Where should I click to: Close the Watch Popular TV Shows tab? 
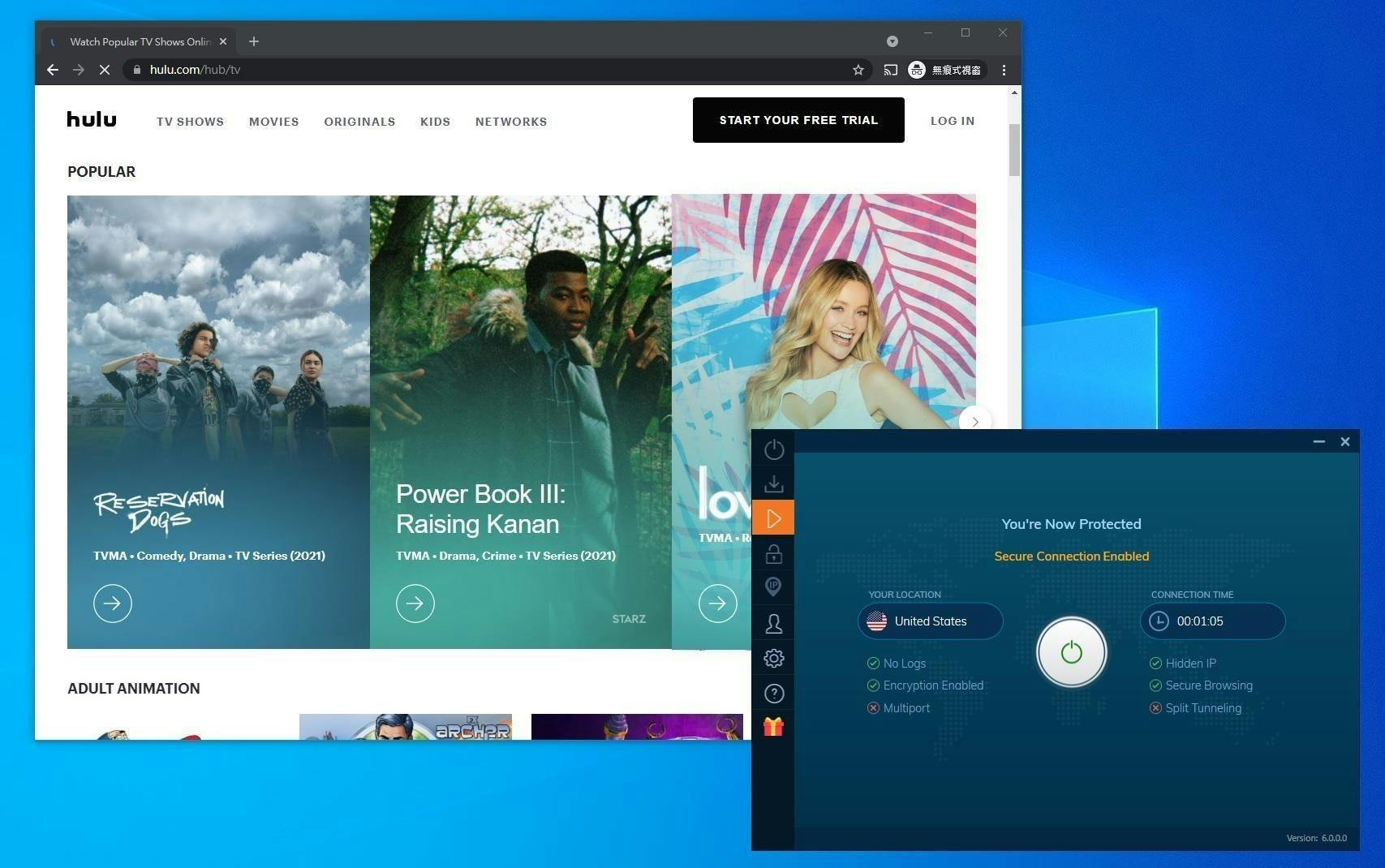tap(223, 41)
